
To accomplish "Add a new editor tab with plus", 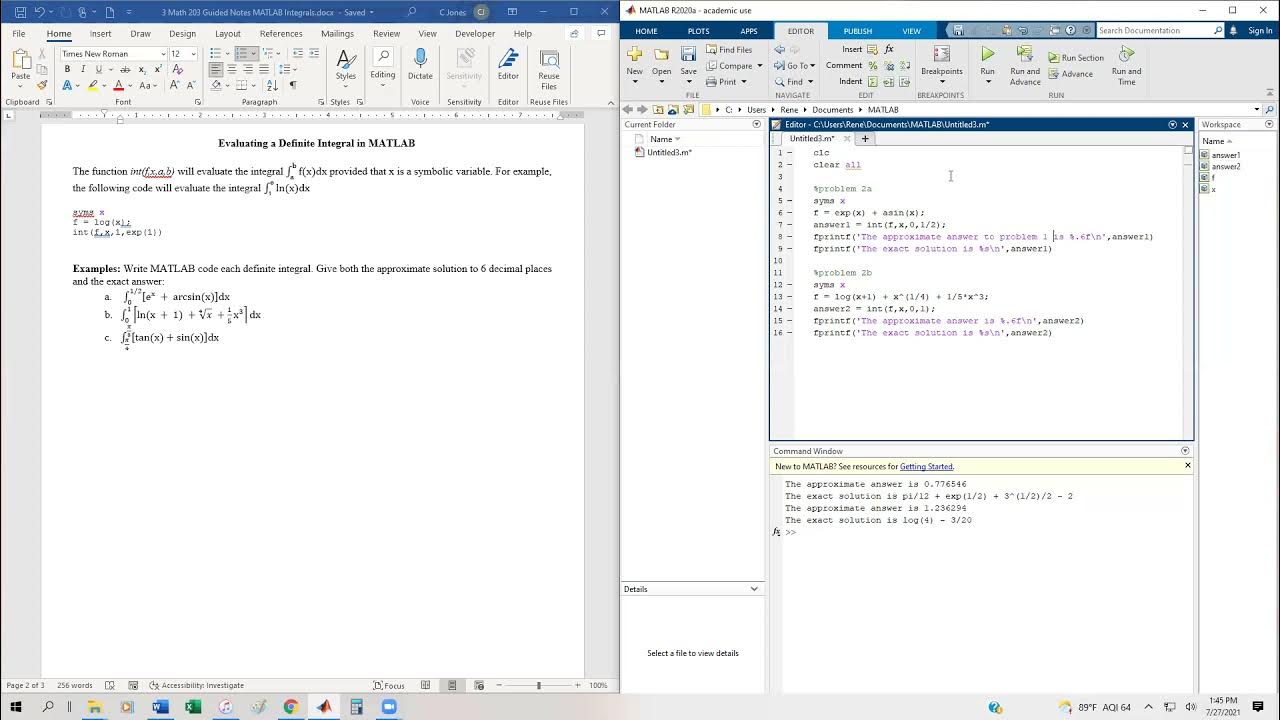I will click(x=865, y=139).
